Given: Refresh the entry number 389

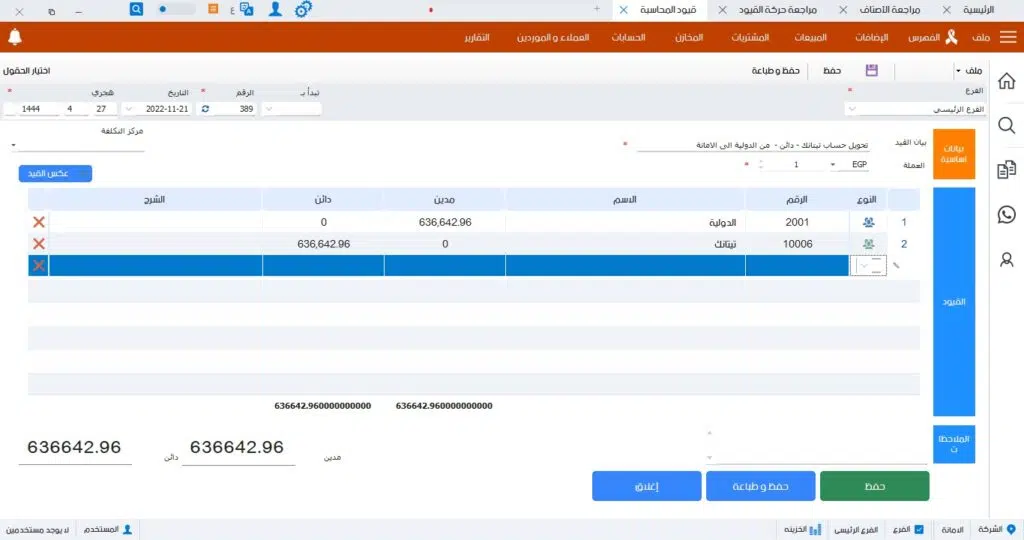Looking at the screenshot, I should (x=206, y=109).
